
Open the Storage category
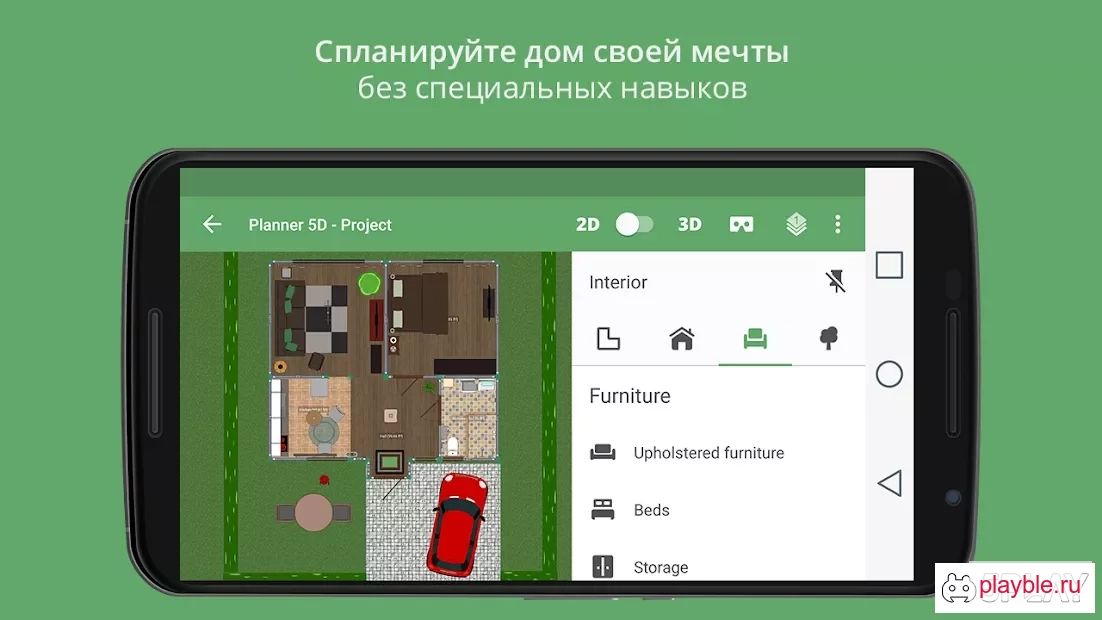[718, 567]
